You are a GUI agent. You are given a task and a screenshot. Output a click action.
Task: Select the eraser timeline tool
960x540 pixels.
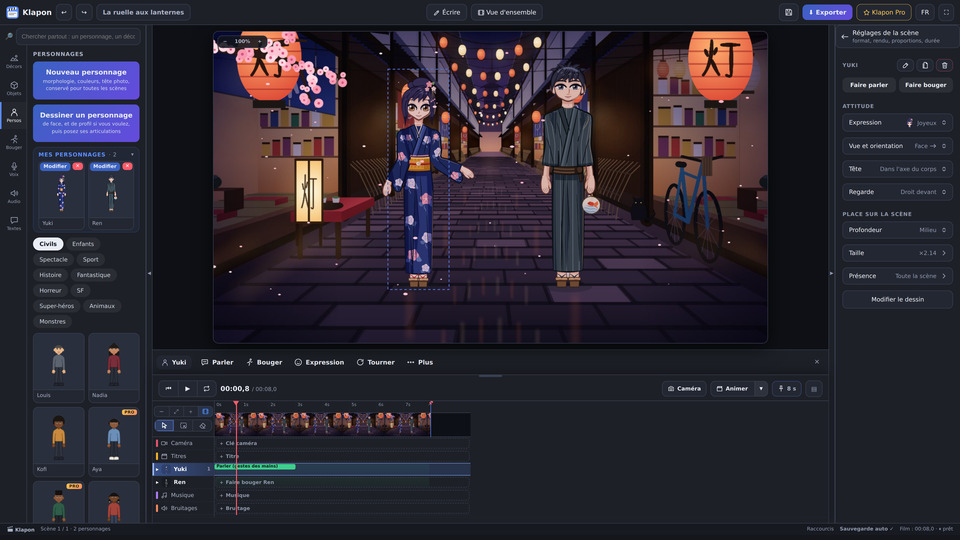(203, 426)
